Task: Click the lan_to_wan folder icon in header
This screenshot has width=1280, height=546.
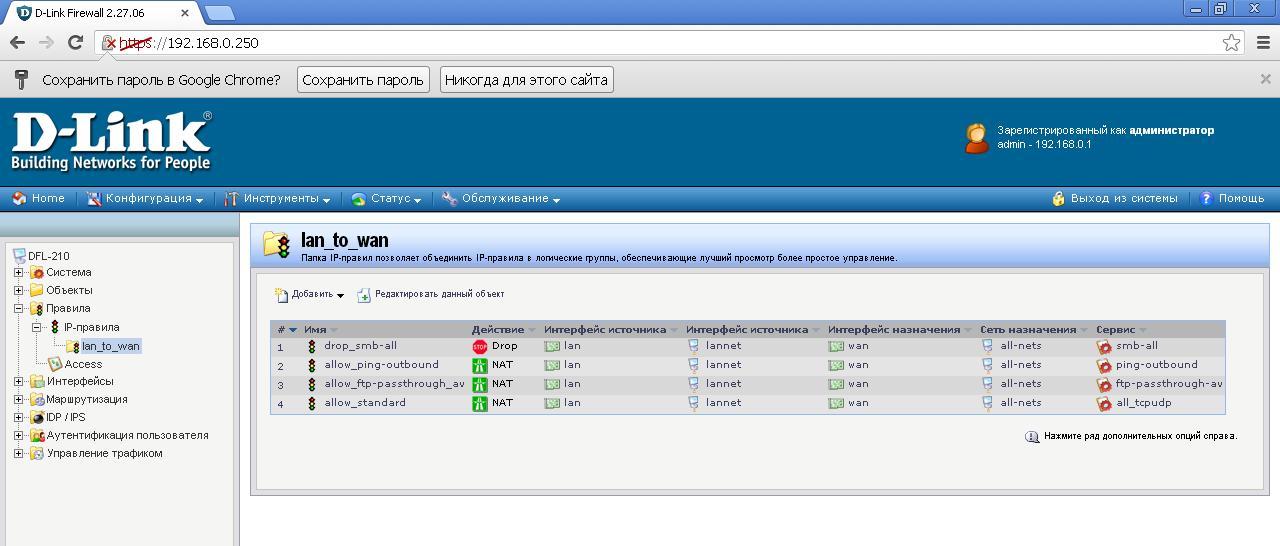Action: (276, 245)
